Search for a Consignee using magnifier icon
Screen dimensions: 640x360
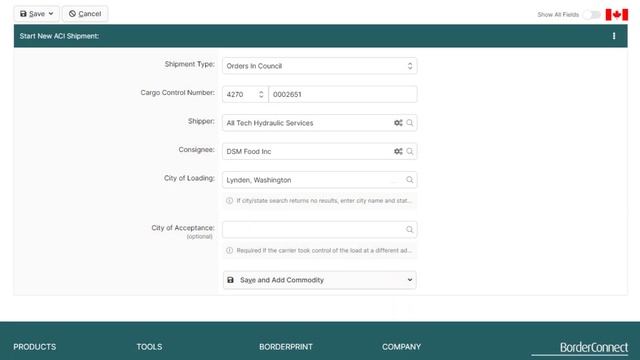(410, 151)
